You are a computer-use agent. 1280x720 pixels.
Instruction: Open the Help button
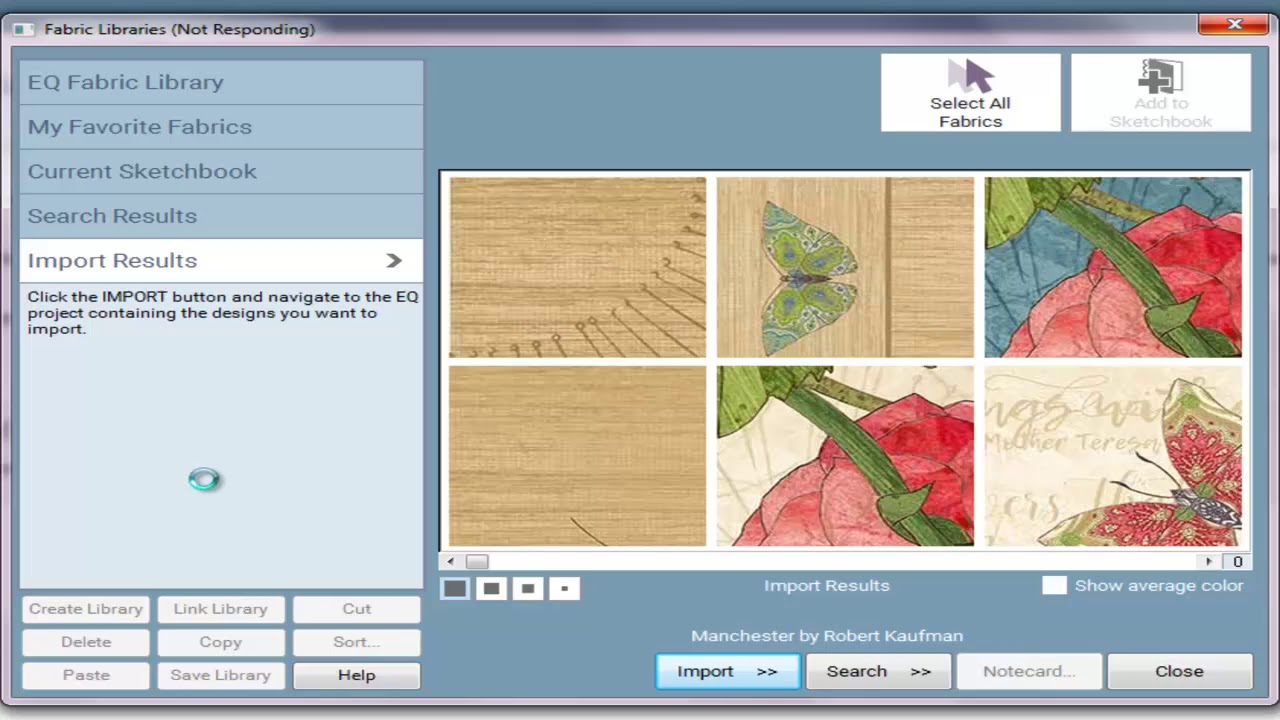click(356, 675)
